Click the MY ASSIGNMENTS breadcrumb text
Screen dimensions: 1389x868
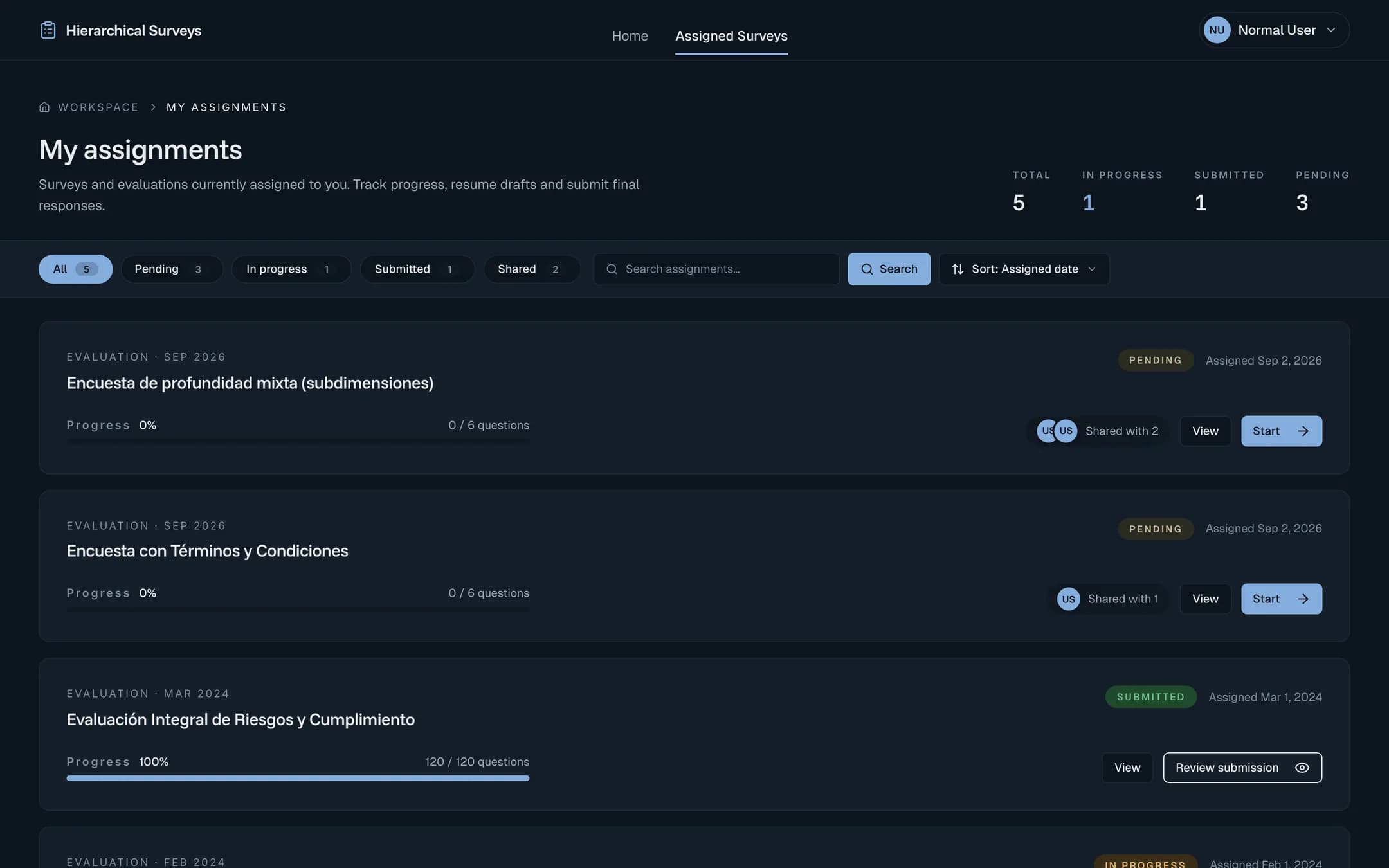pyautogui.click(x=226, y=107)
